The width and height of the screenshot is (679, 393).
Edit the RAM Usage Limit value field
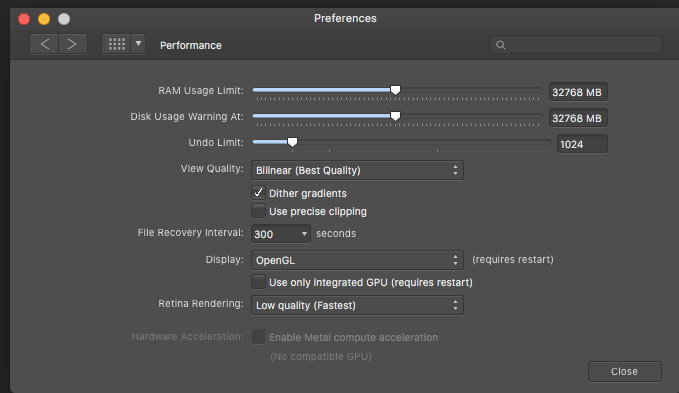578,92
